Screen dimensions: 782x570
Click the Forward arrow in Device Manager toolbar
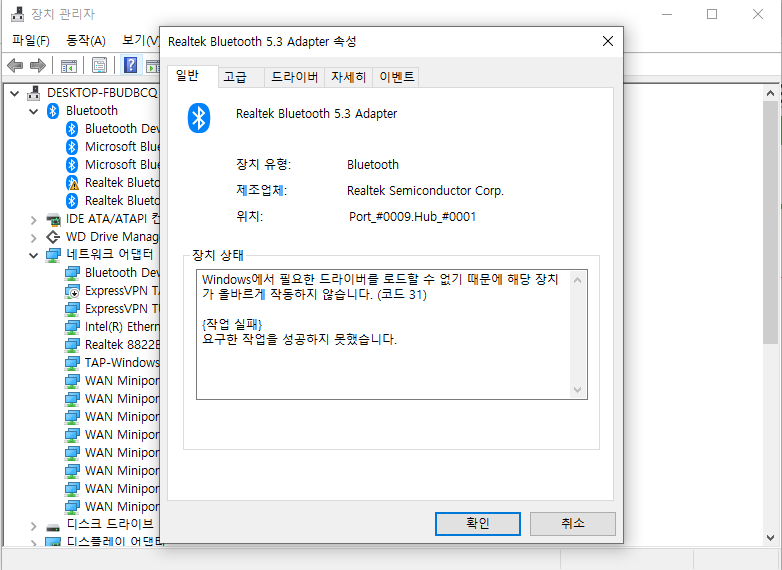tap(38, 65)
